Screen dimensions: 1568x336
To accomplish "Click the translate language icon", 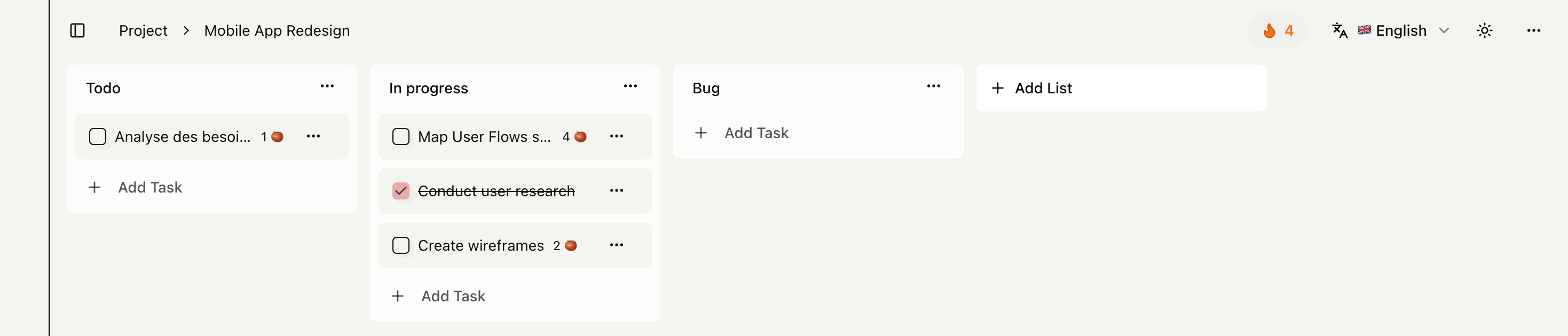I will coord(1339,30).
